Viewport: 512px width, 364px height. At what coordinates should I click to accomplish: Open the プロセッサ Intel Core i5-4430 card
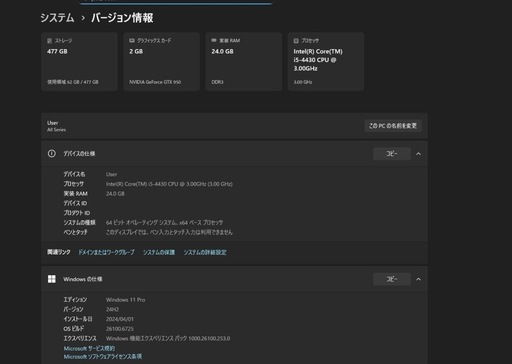click(x=326, y=61)
